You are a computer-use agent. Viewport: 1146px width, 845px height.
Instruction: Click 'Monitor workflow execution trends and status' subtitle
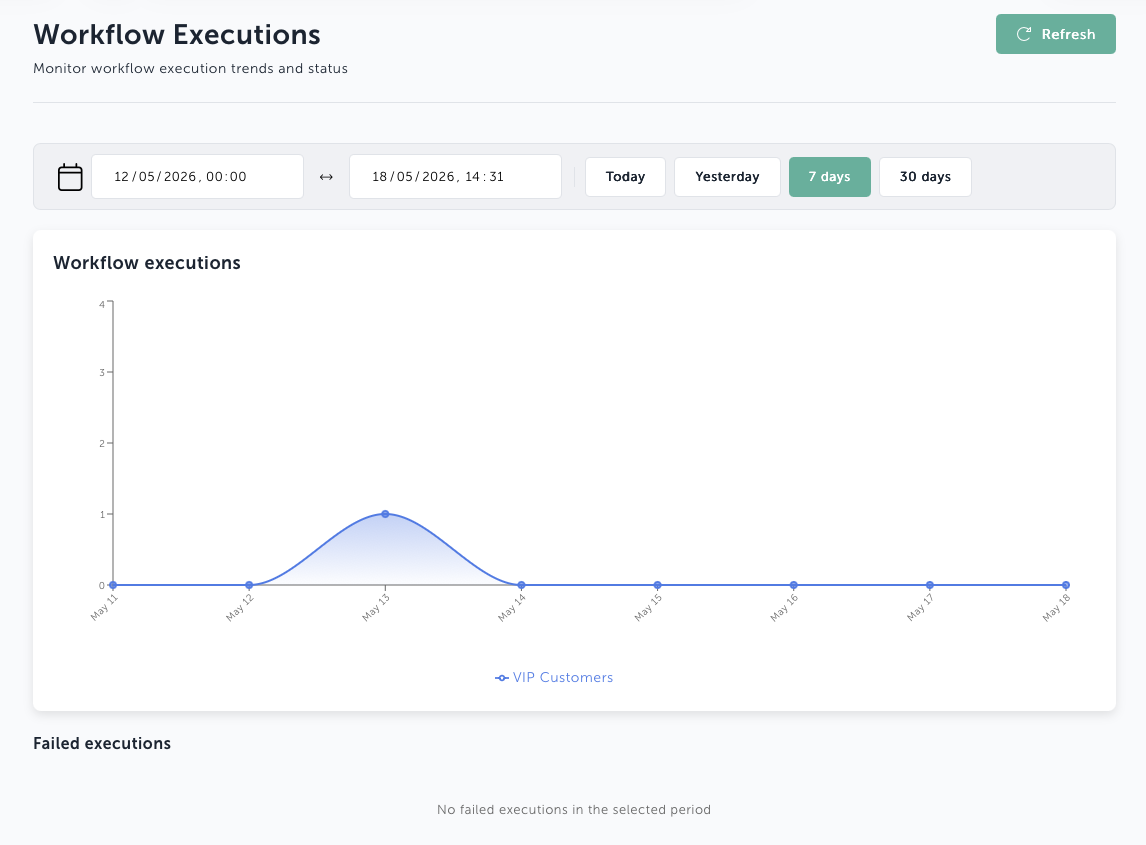[x=190, y=69]
